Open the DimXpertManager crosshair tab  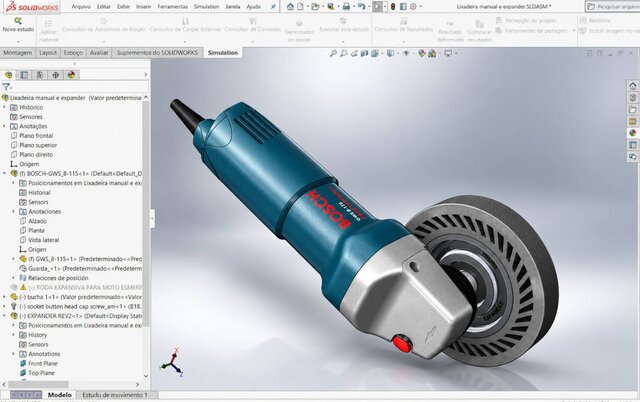coord(56,75)
